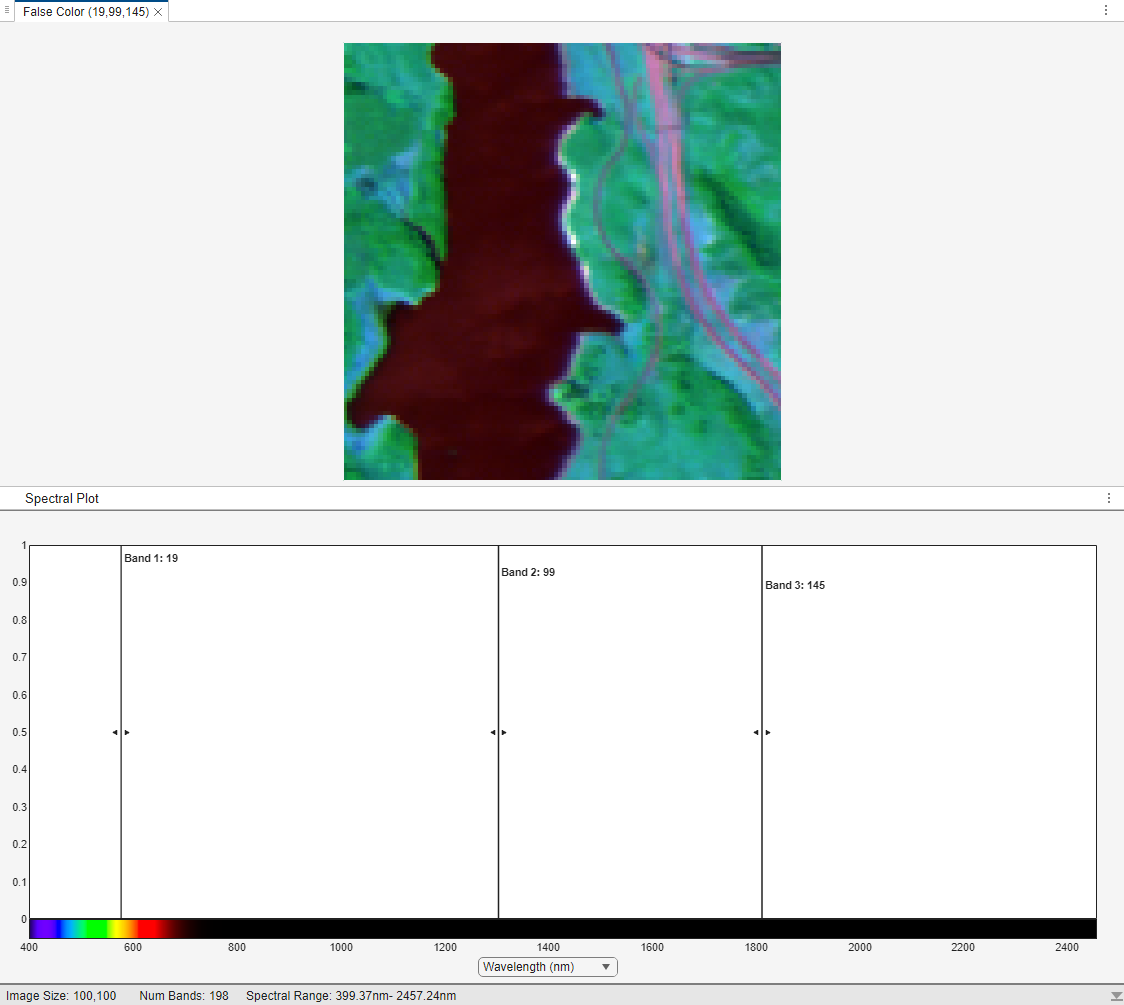This screenshot has width=1124, height=1005.
Task: Open the Spectral Plot options menu
Action: pos(1108,498)
